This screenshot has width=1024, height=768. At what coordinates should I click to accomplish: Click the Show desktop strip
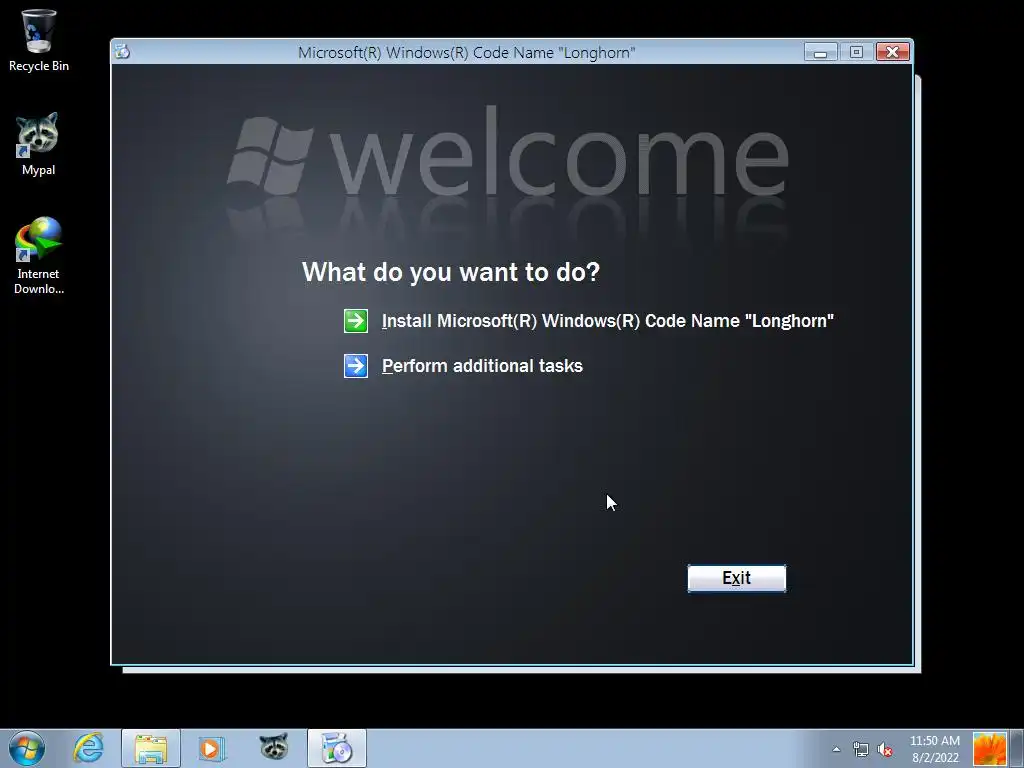(1017, 748)
